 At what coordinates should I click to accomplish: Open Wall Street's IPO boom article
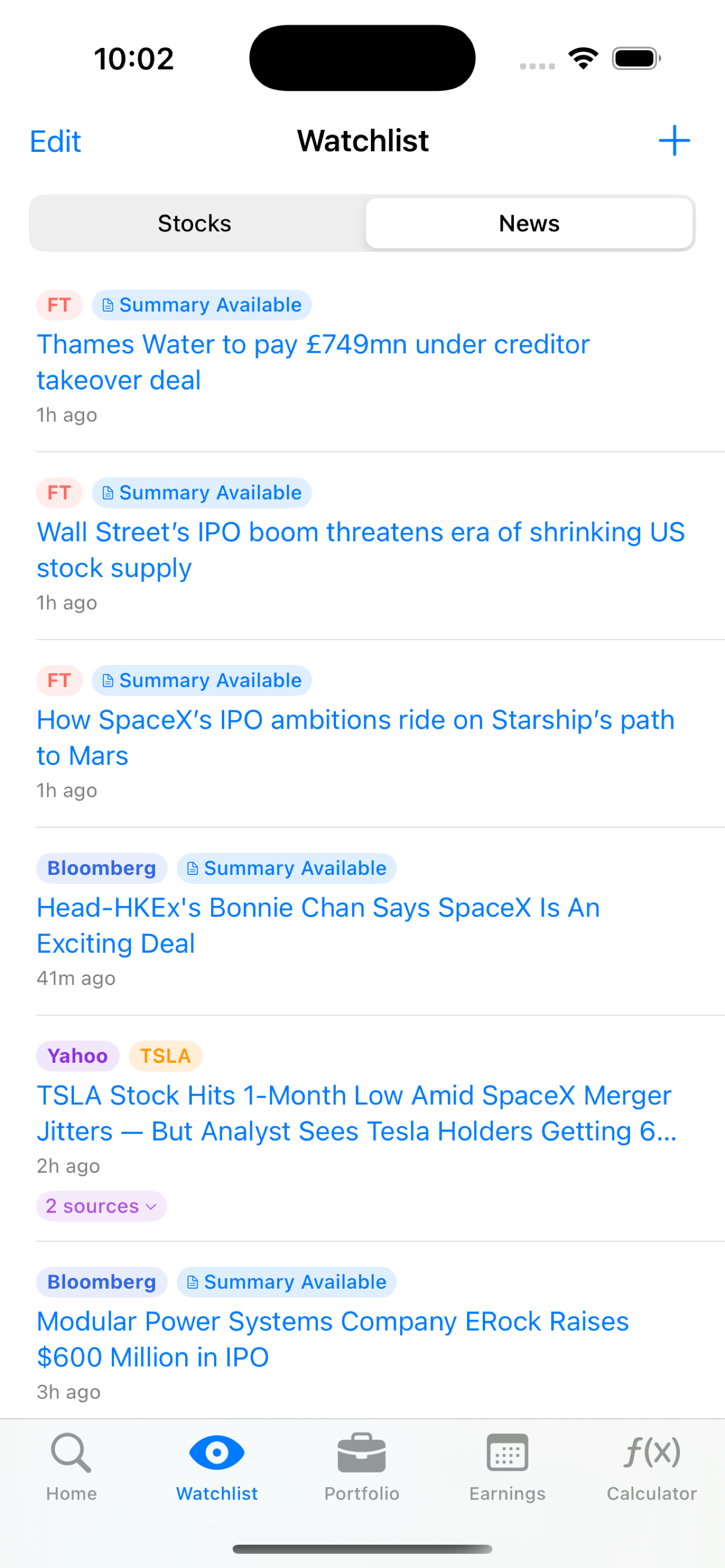coord(361,550)
